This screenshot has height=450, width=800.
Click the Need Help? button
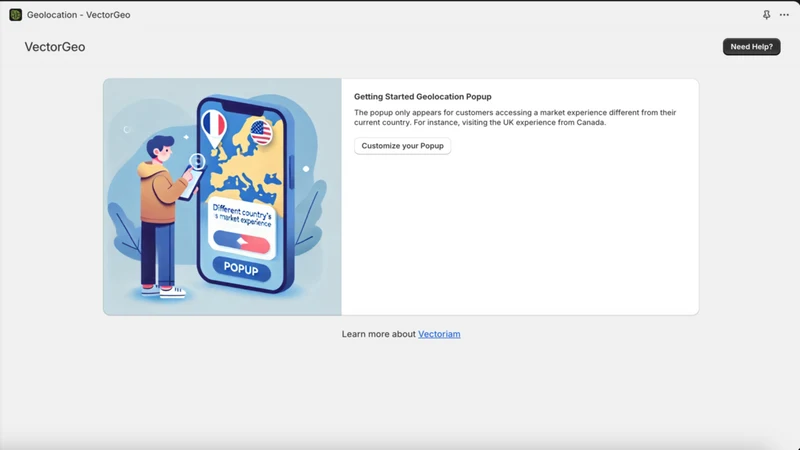(751, 46)
